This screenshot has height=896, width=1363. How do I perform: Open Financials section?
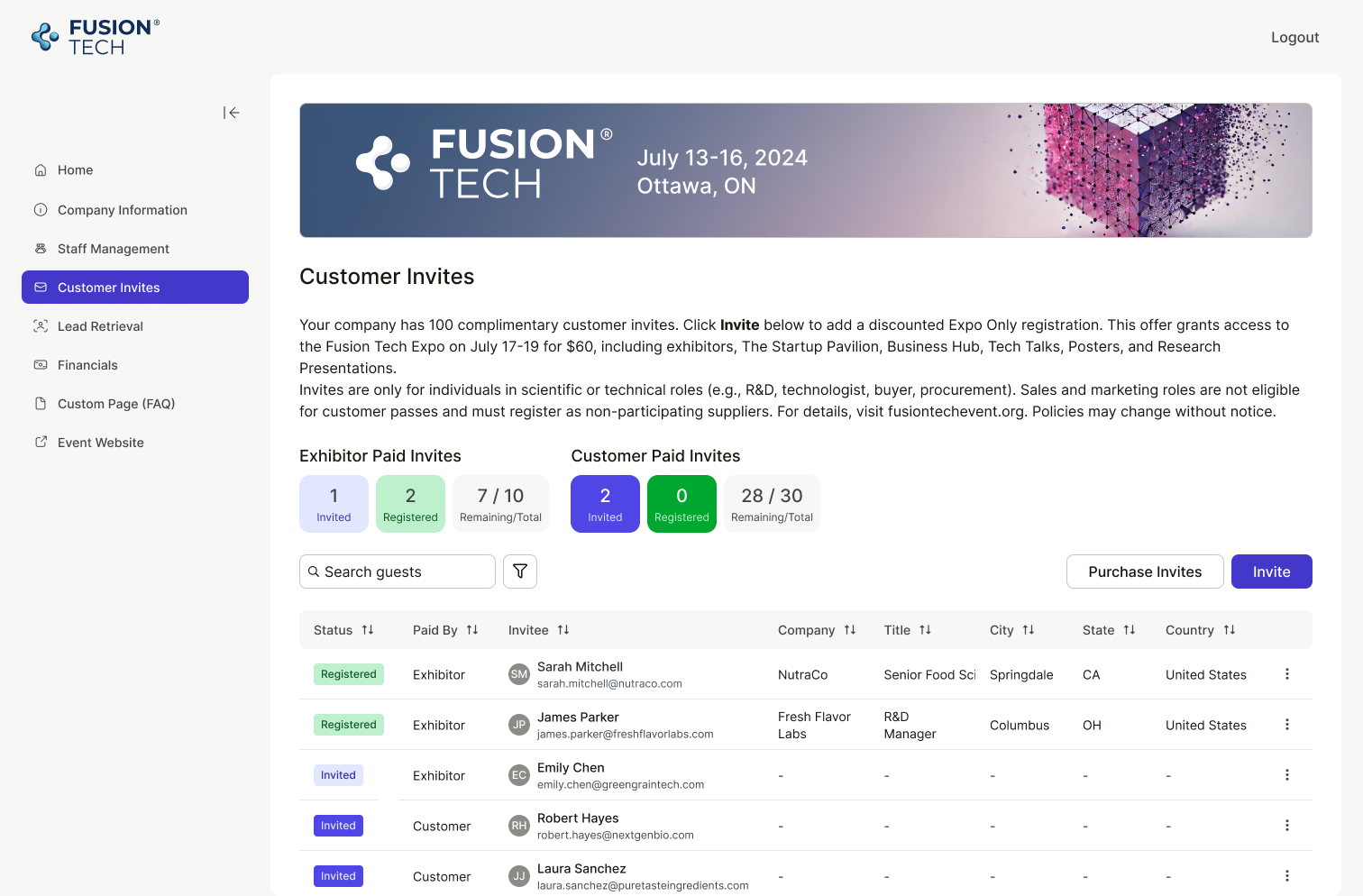click(x=135, y=365)
